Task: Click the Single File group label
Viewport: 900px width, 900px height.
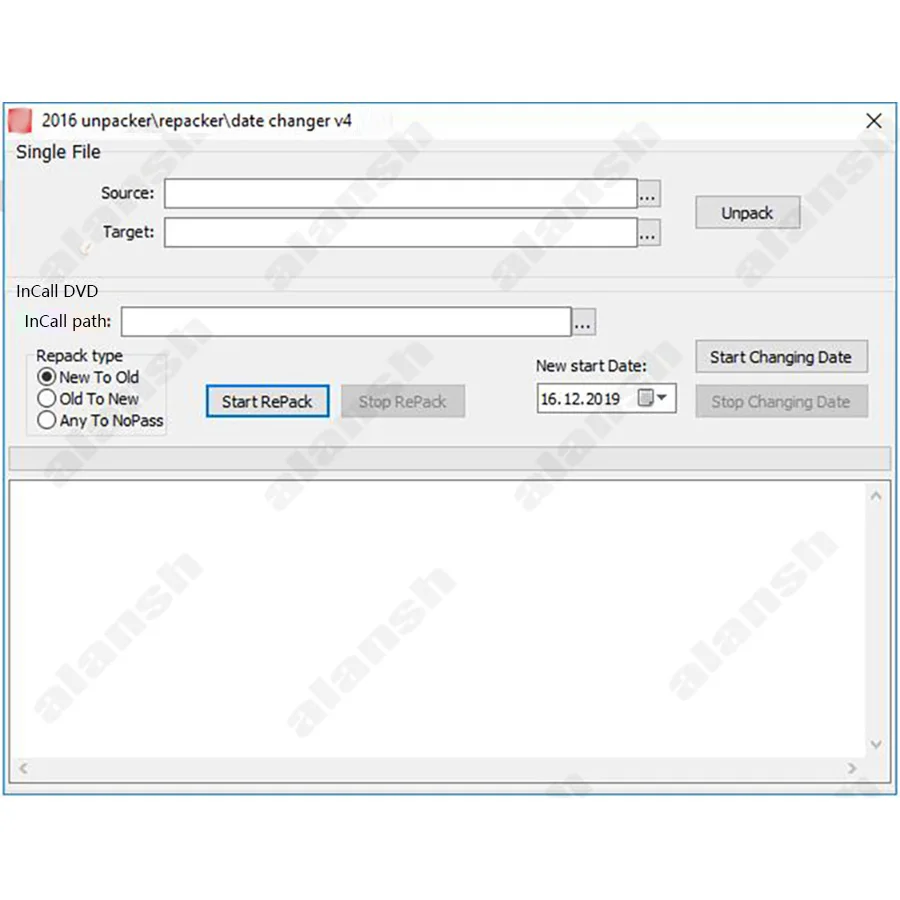Action: click(58, 152)
